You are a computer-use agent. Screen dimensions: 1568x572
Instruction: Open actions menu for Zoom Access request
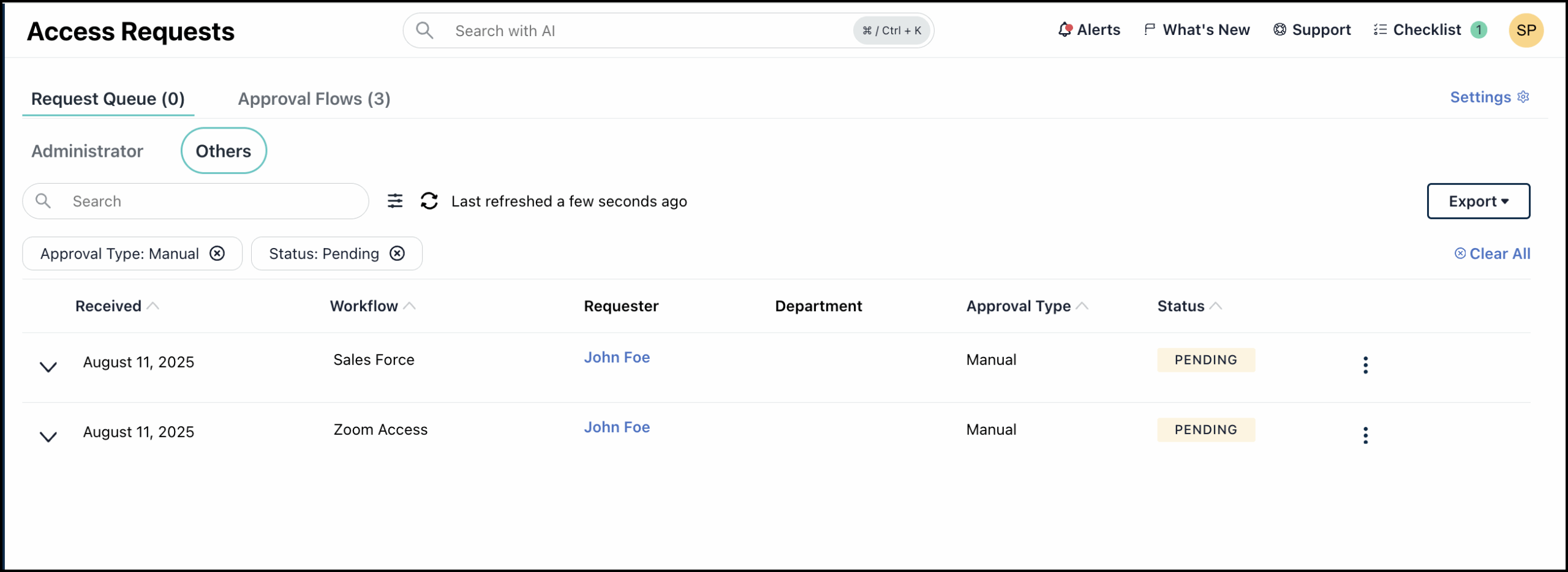point(1365,435)
